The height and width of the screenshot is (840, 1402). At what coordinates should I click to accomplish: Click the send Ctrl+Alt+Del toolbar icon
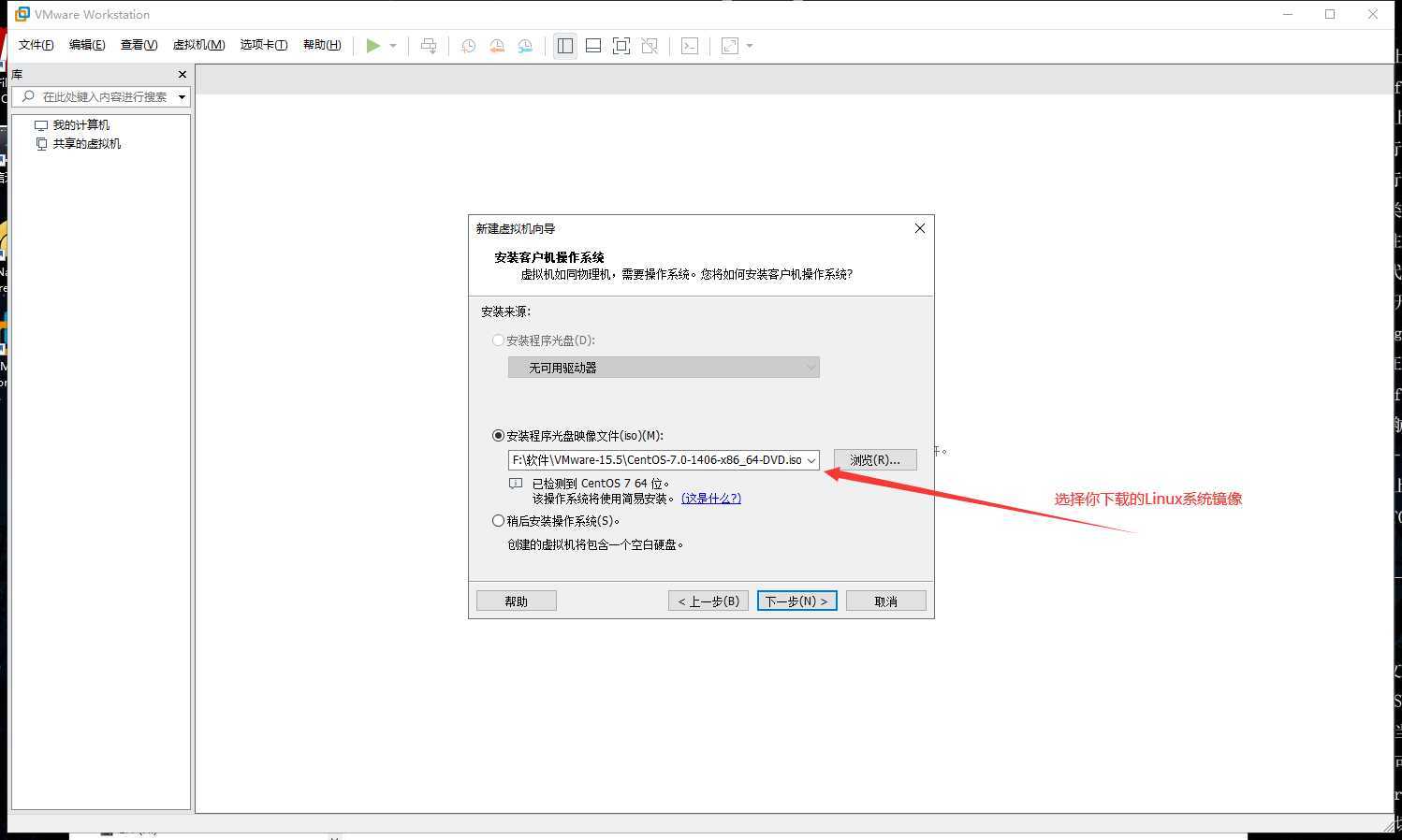[x=429, y=46]
